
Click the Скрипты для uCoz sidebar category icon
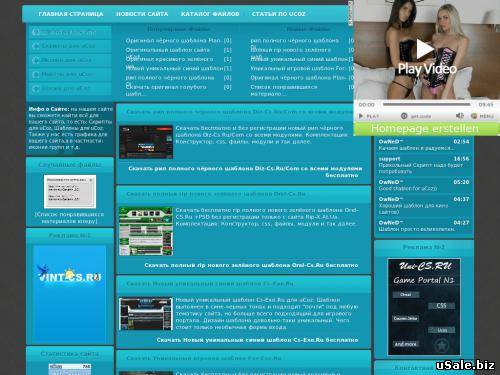point(36,46)
